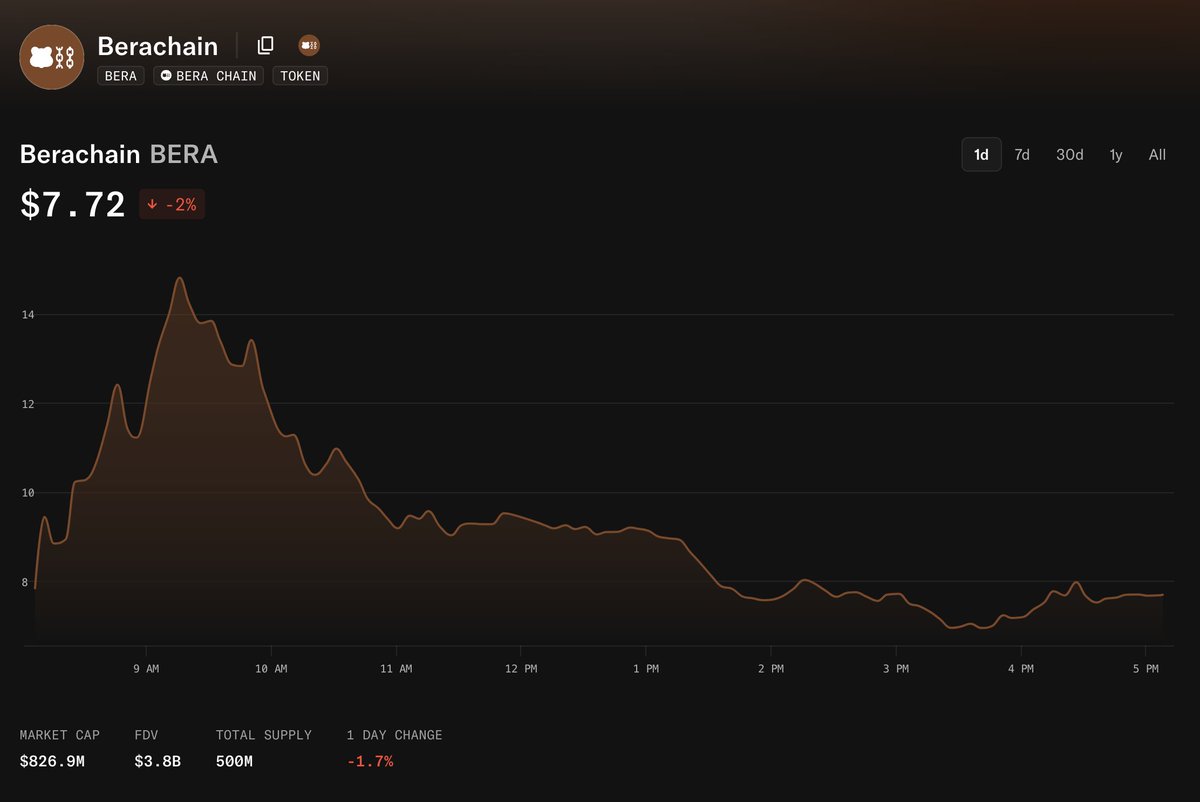Screen dimensions: 1200x802
Task: Click the 12 PM time axis label
Action: tap(520, 668)
